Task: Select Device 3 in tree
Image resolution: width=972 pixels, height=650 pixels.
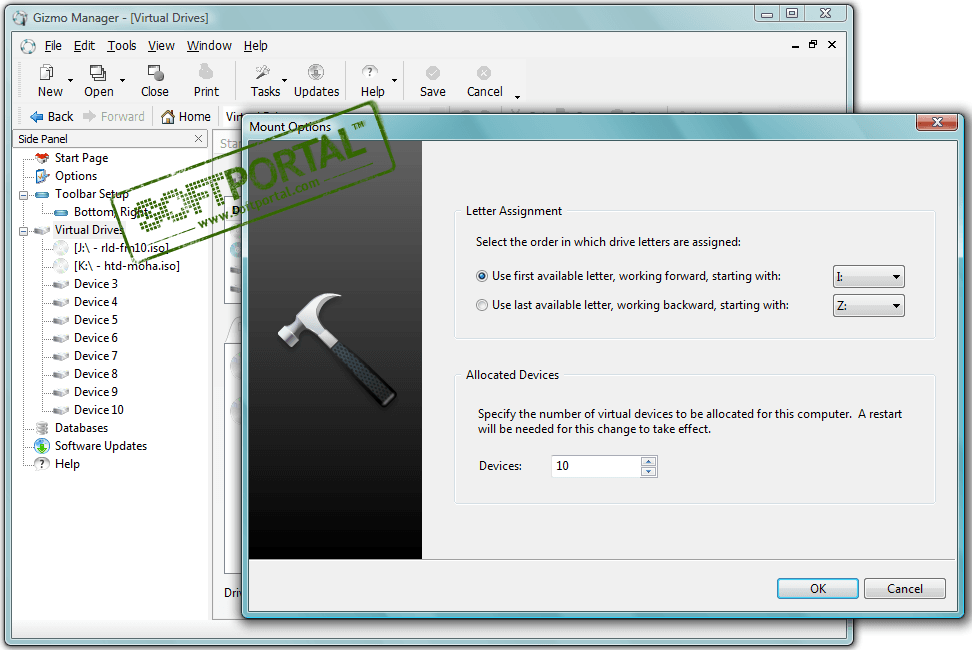Action: (x=95, y=284)
